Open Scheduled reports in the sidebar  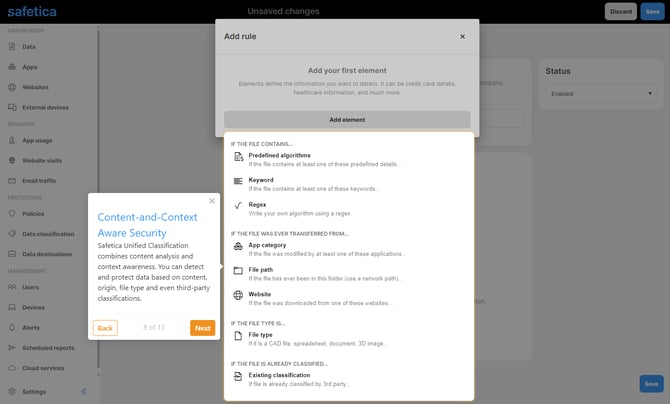click(x=48, y=348)
